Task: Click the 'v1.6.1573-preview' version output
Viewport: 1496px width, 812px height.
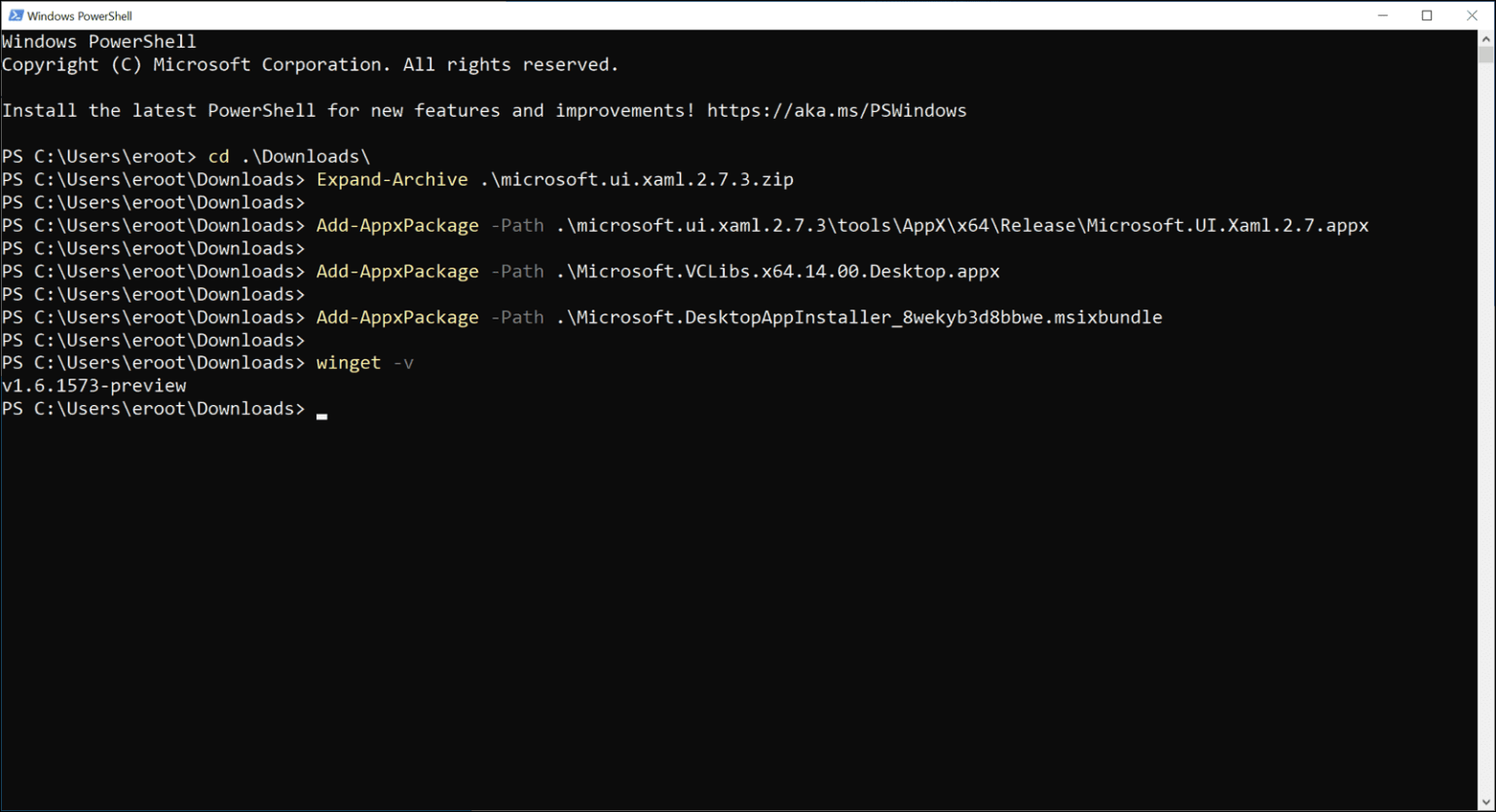Action: (x=94, y=386)
